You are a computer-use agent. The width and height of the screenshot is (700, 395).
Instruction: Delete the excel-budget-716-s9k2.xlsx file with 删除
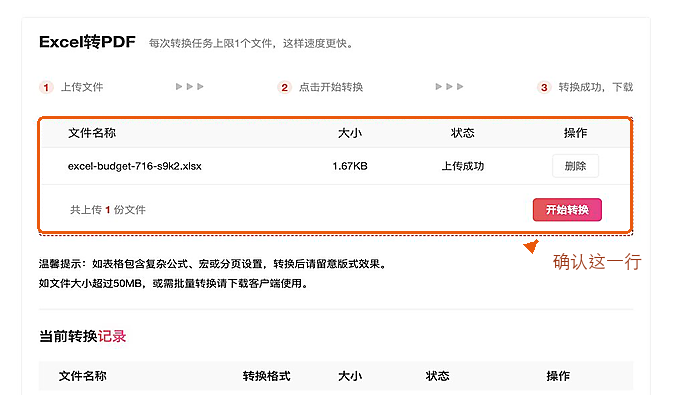pos(575,166)
